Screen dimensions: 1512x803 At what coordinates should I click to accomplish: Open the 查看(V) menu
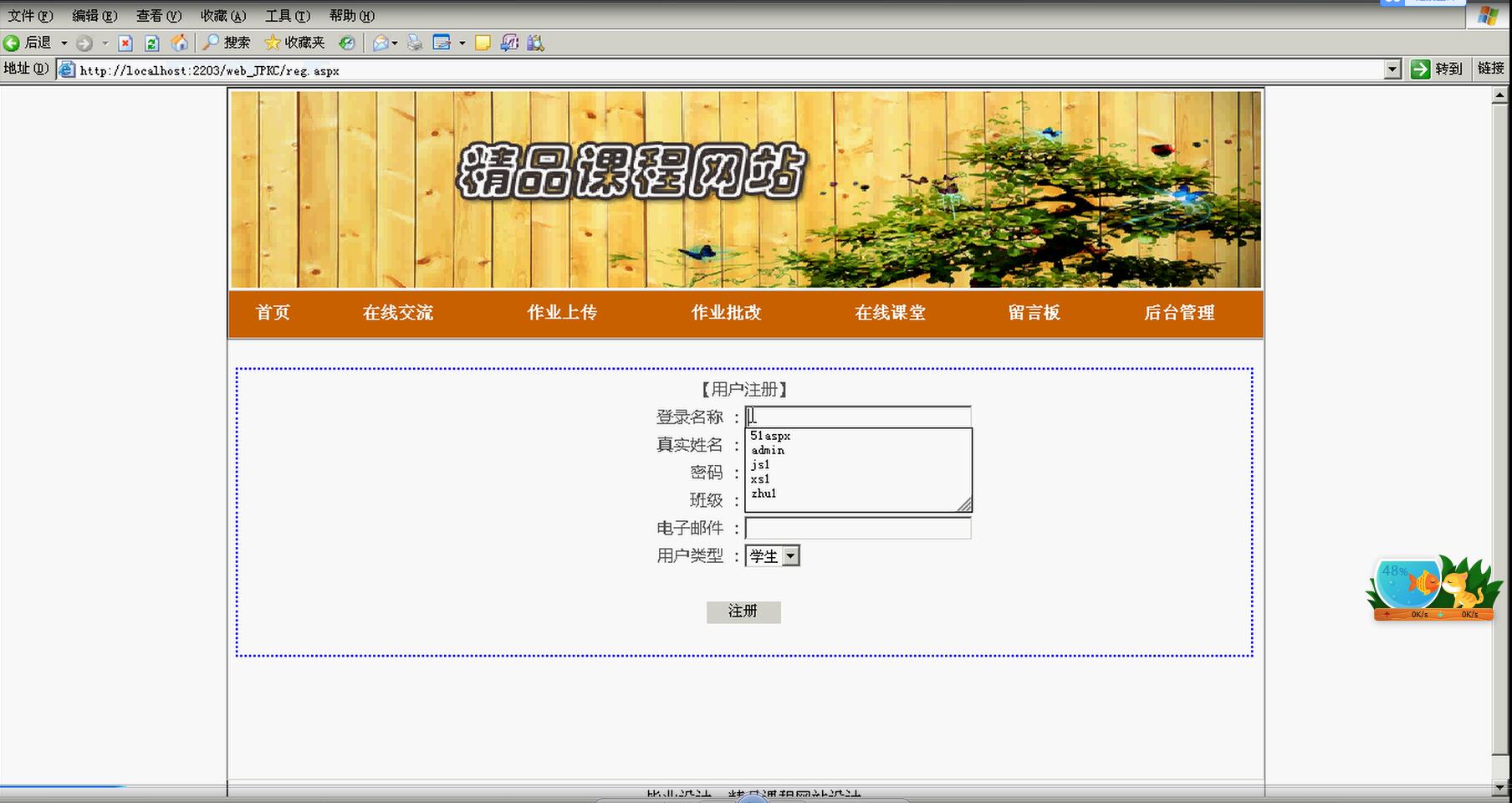coord(159,16)
